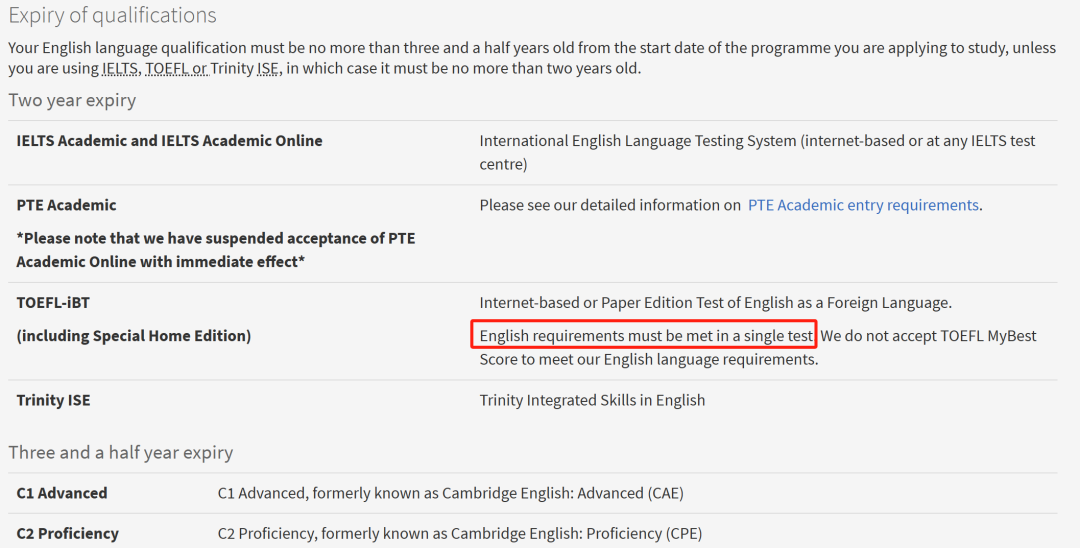Click the including Special Home Edition text
This screenshot has height=548, width=1080.
(x=133, y=336)
